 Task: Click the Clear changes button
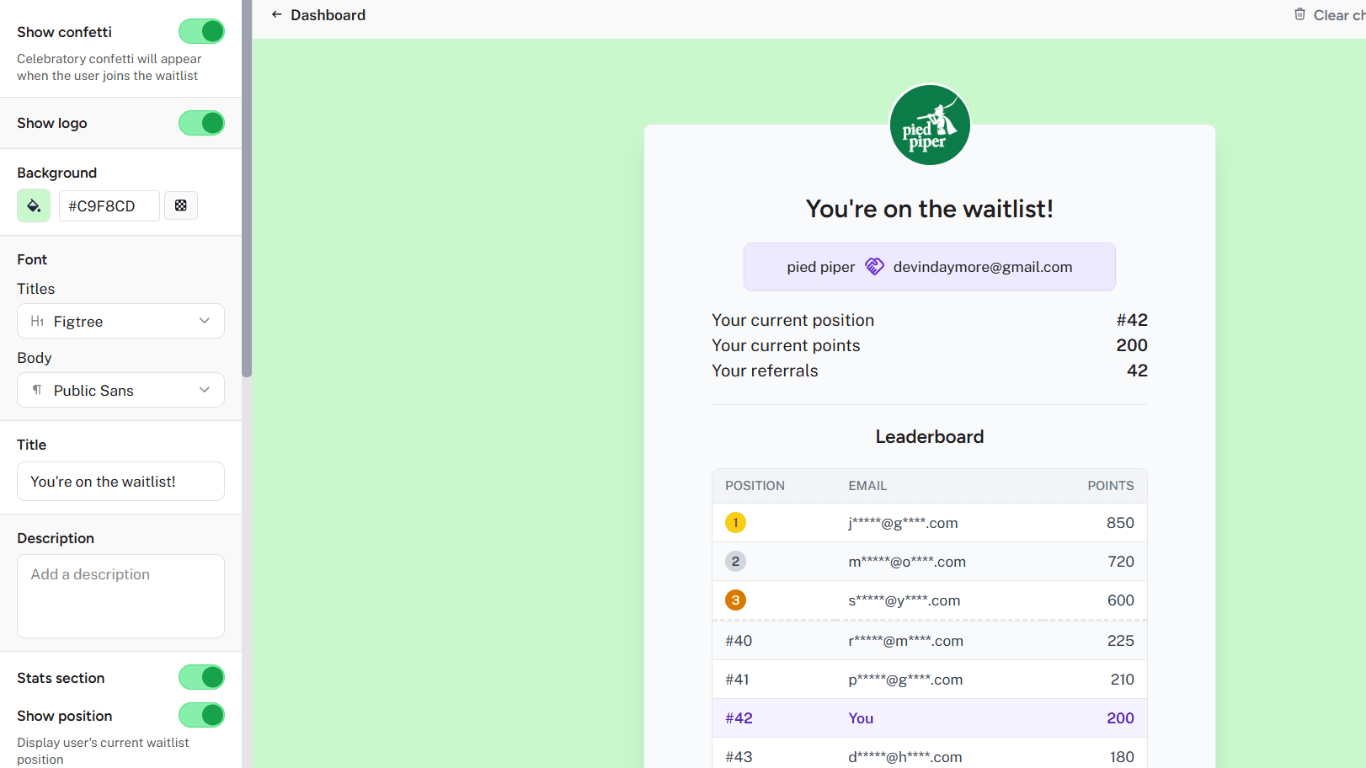pos(1329,15)
